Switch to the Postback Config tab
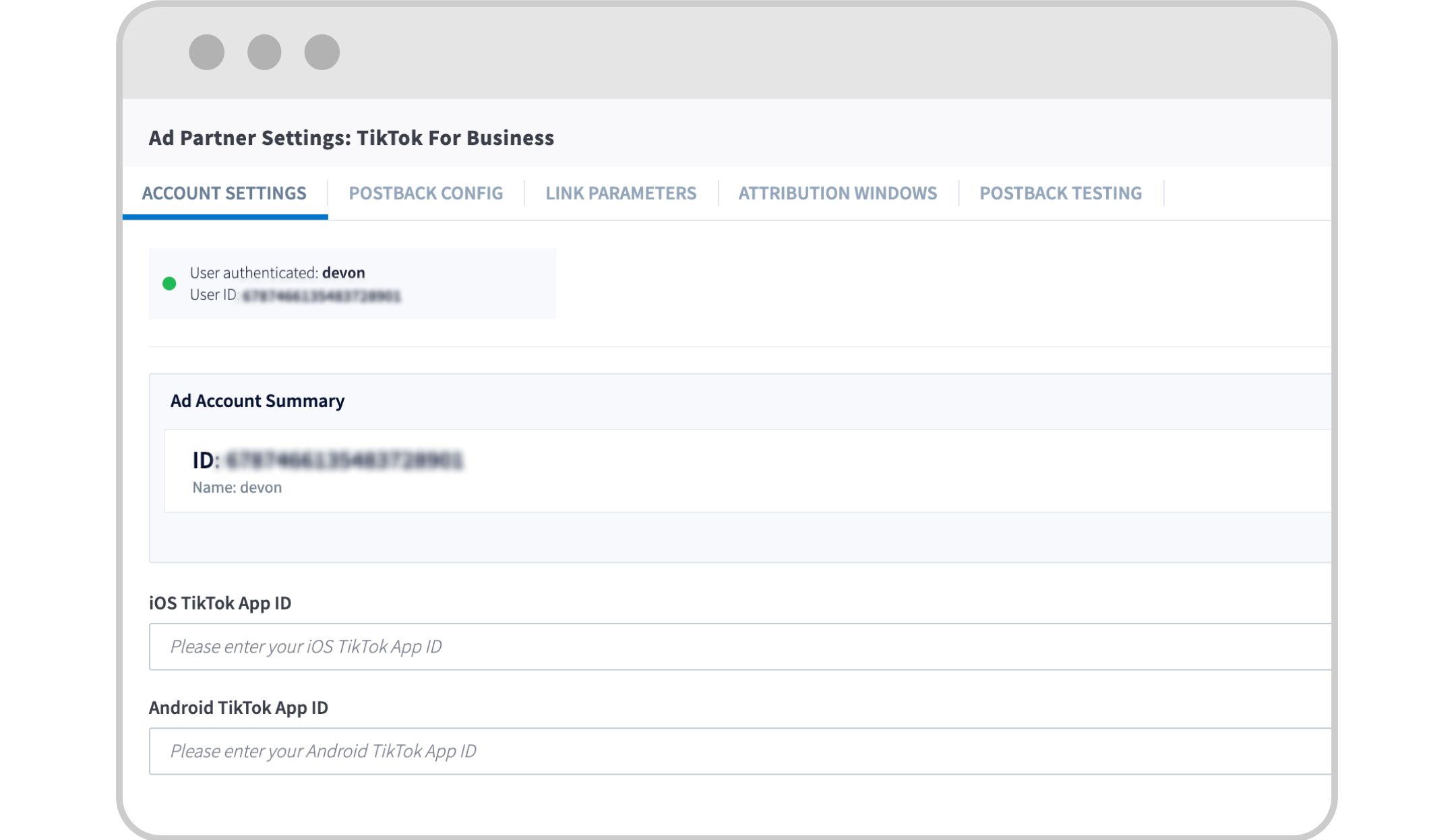 (x=425, y=193)
